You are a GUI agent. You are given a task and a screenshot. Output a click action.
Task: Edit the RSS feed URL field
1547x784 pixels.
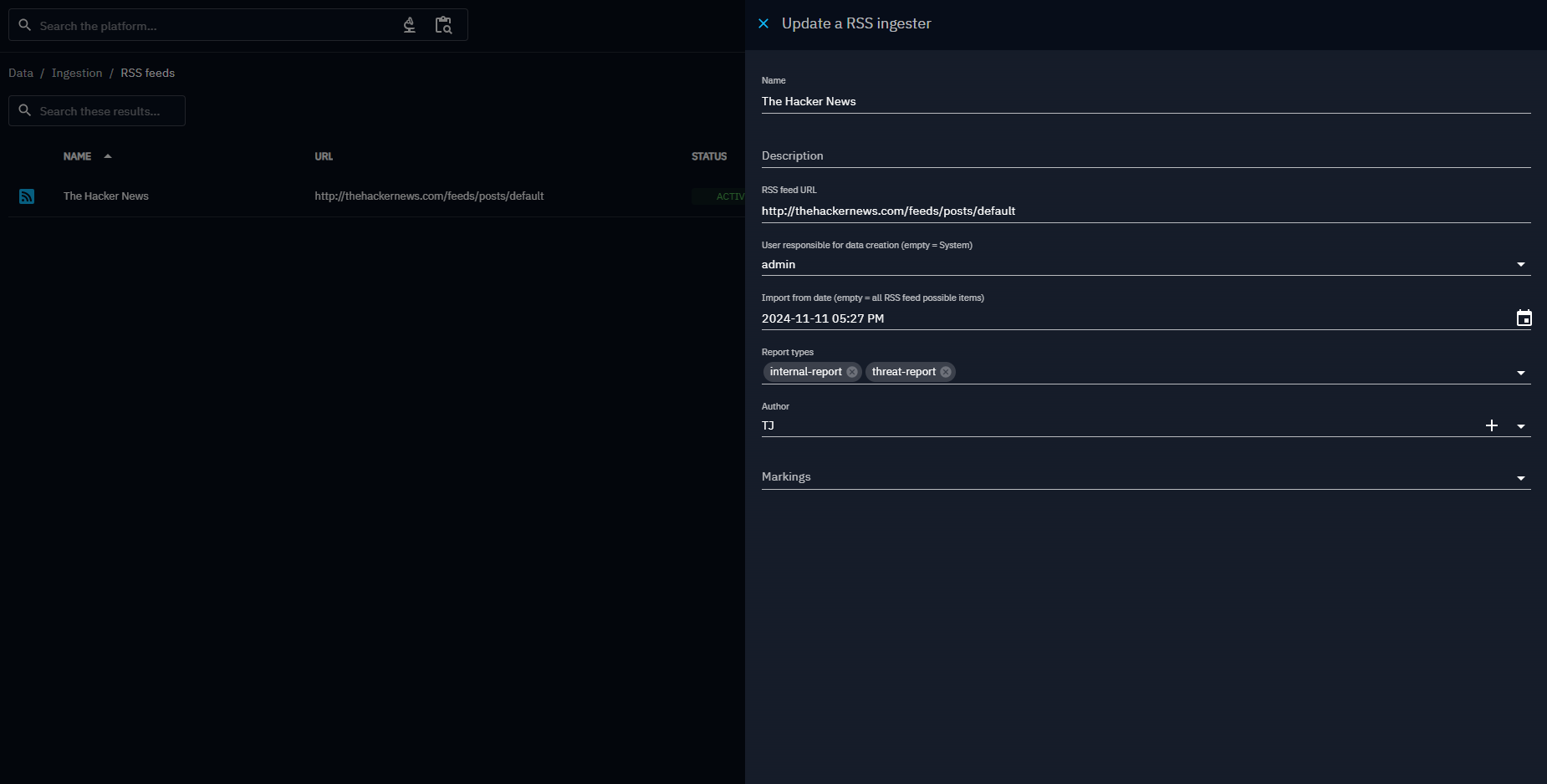pyautogui.click(x=1146, y=211)
